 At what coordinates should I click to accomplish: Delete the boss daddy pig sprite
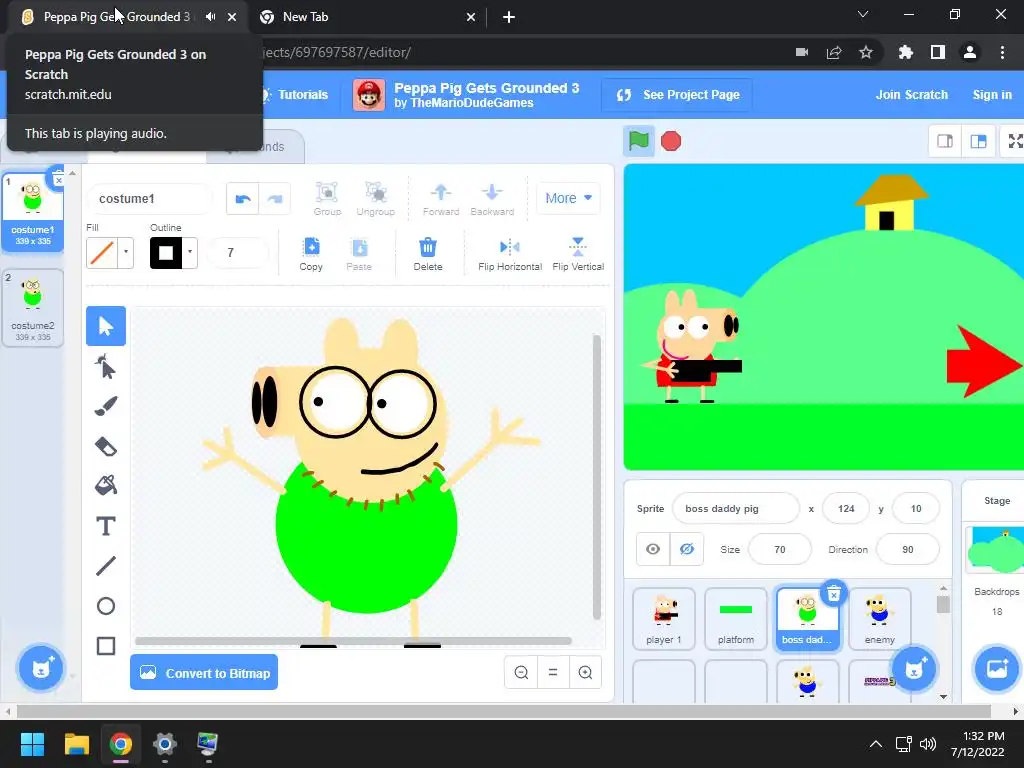(834, 594)
